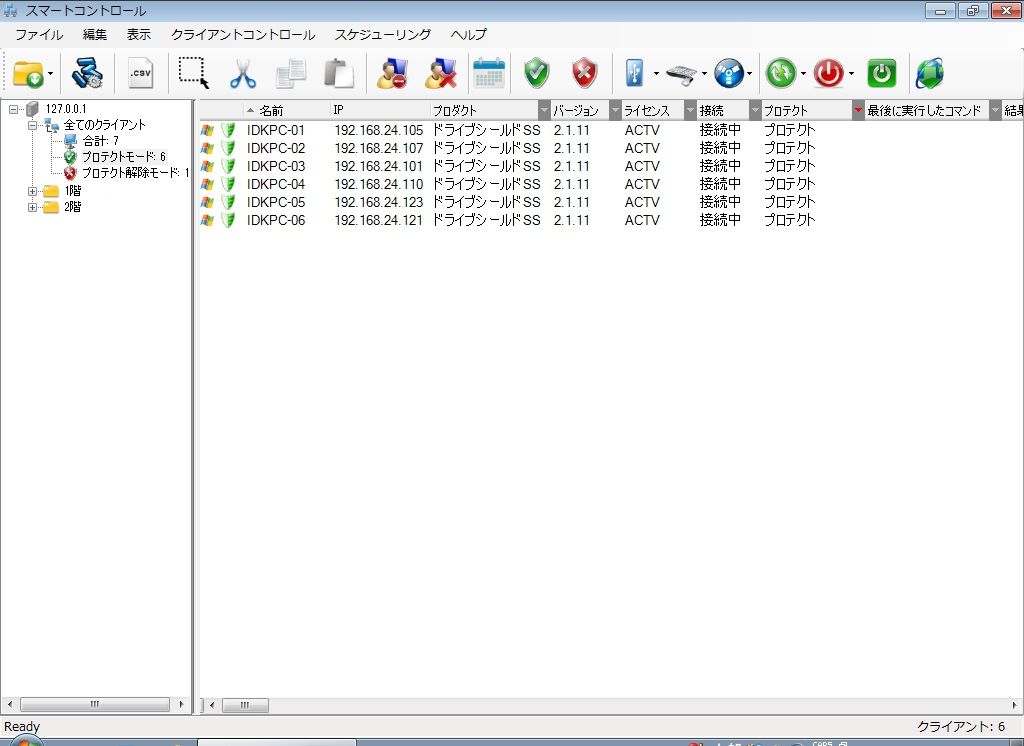The width and height of the screenshot is (1024, 746).
Task: Click the scissors cut icon
Action: coord(243,73)
